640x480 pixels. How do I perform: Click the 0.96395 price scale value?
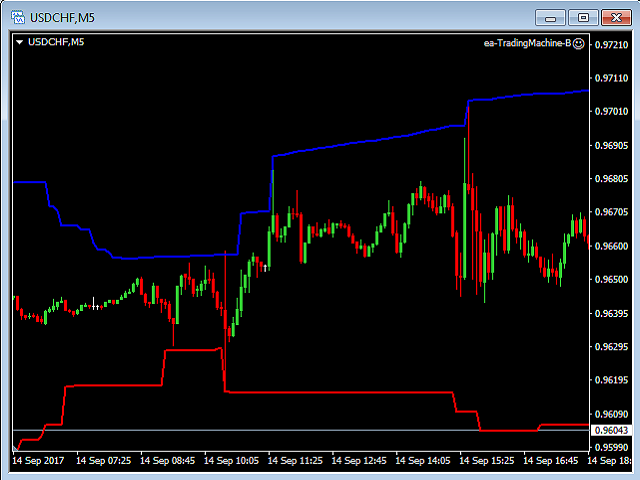click(x=611, y=313)
